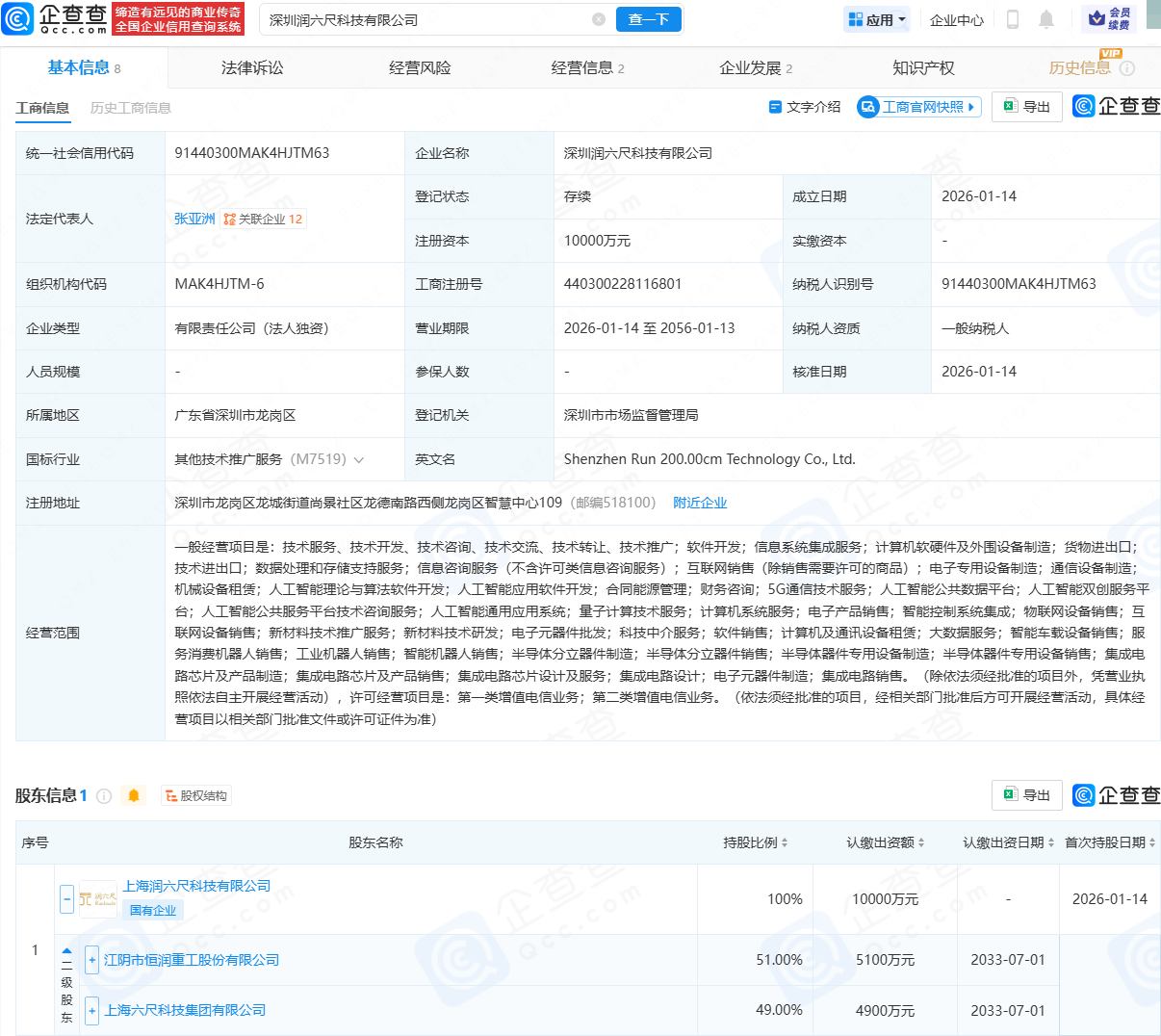Click the Qichacha logo in the header
Viewport: 1161px width, 1036px height.
[56, 18]
